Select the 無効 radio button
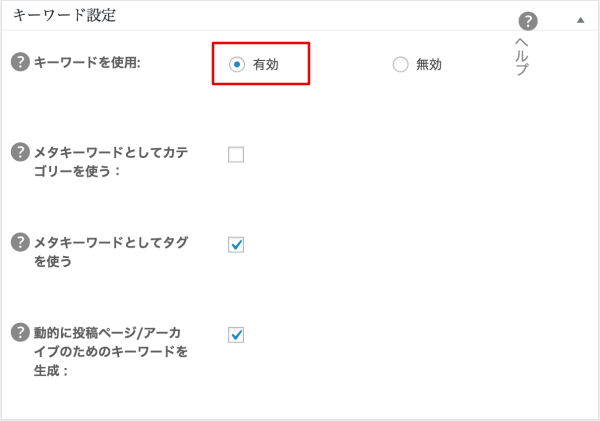600x421 pixels. (400, 64)
